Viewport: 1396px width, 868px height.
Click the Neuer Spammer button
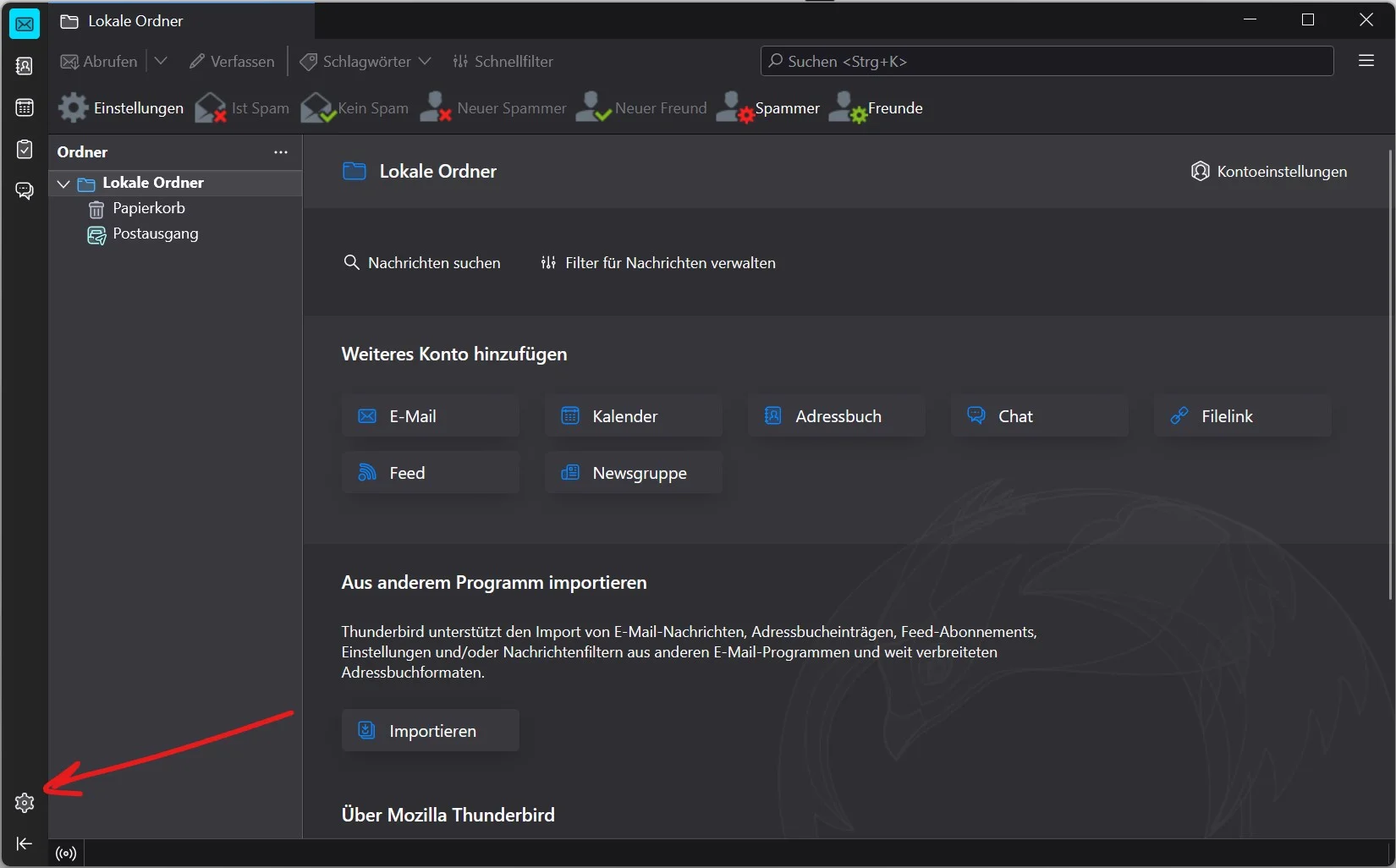click(493, 108)
